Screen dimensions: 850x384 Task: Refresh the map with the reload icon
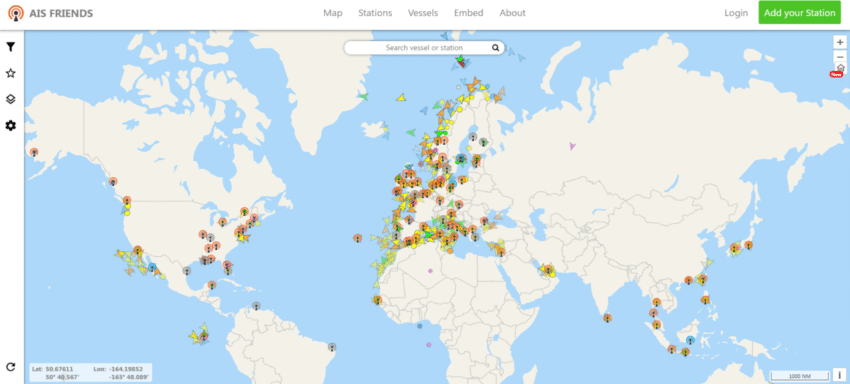click(x=10, y=367)
